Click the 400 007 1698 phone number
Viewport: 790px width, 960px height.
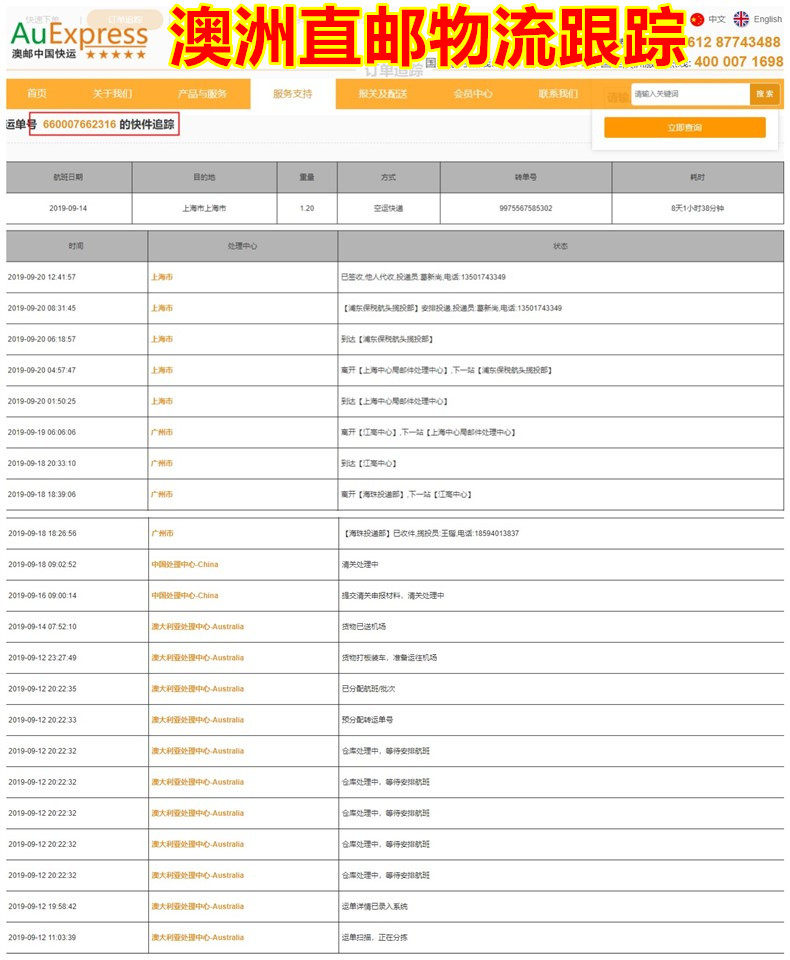[739, 61]
